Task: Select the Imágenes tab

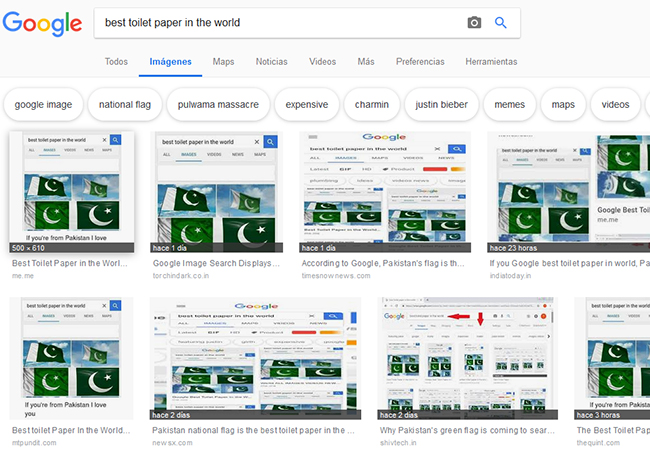Action: [170, 62]
